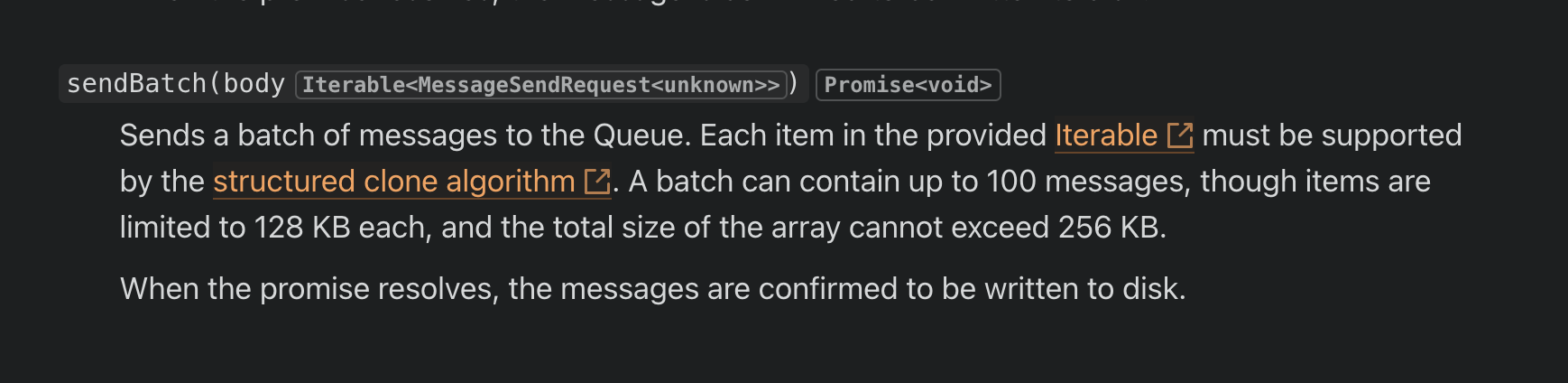
Task: Click the sendBatch method name
Action: (135, 84)
